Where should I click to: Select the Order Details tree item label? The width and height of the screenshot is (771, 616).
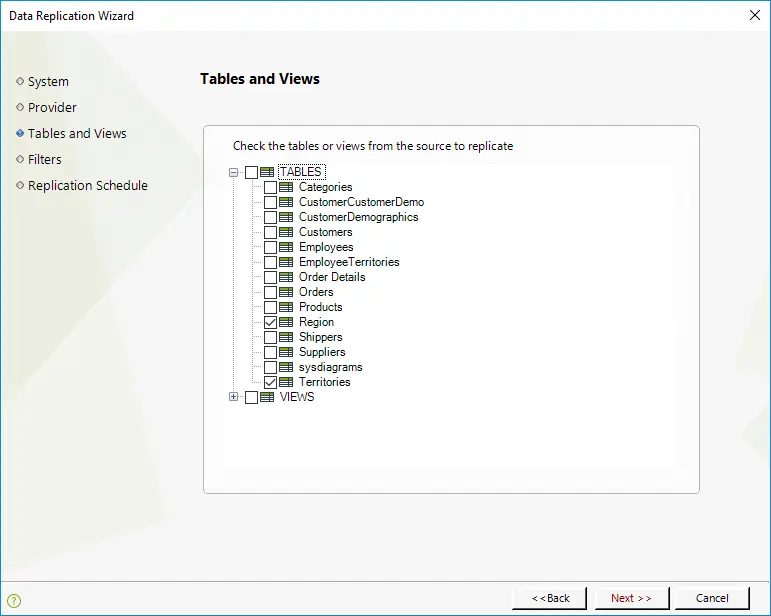[x=332, y=277]
